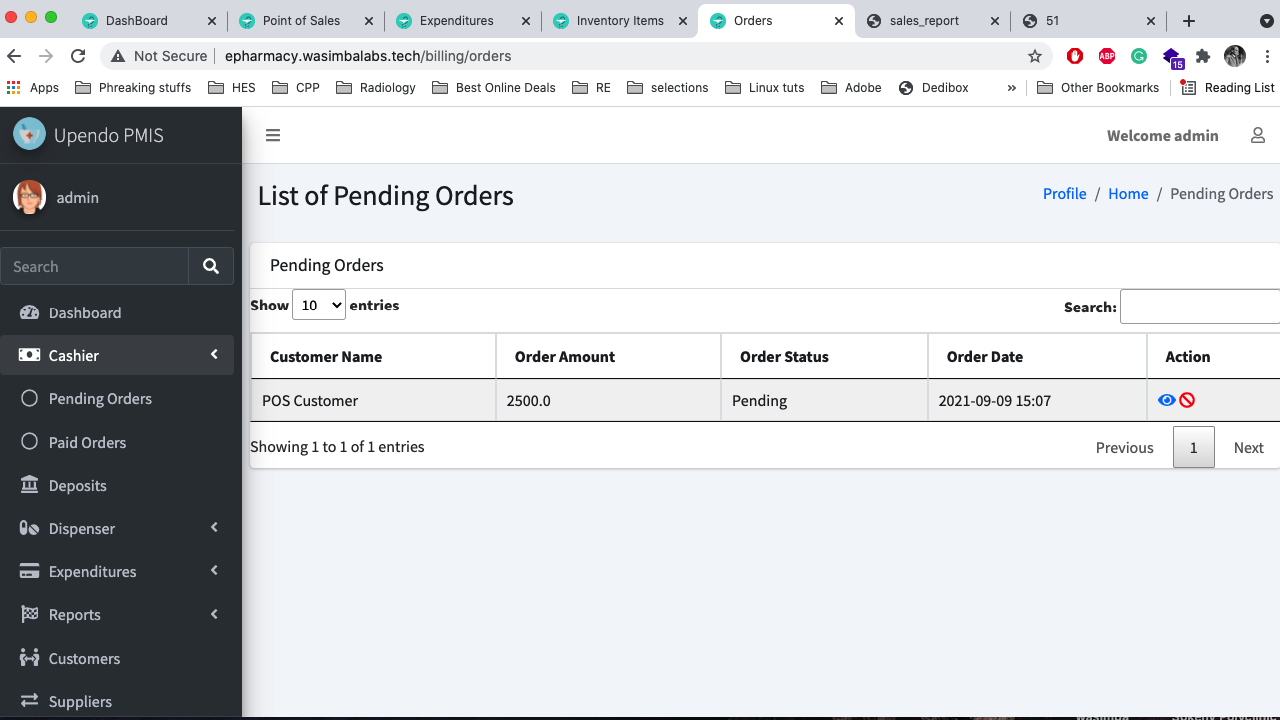Click the search magnifier button in sidebar

pyautogui.click(x=211, y=266)
